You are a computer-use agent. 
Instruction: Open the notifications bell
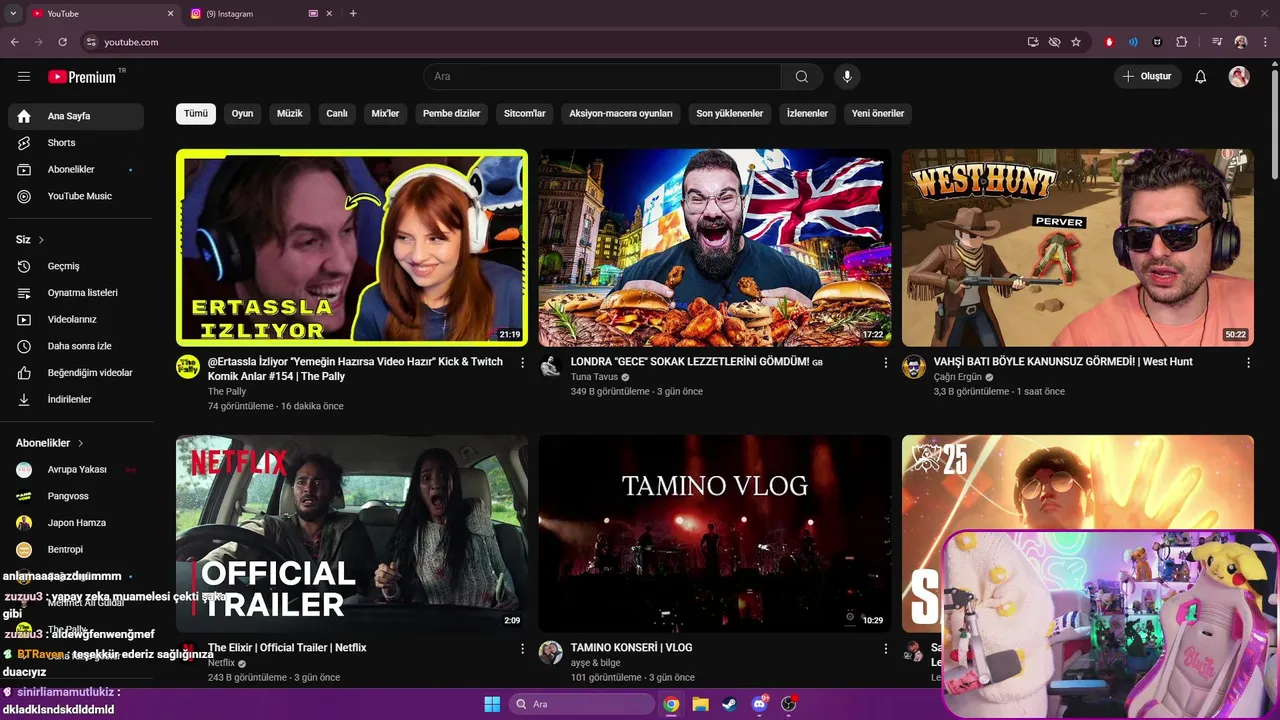click(1201, 77)
